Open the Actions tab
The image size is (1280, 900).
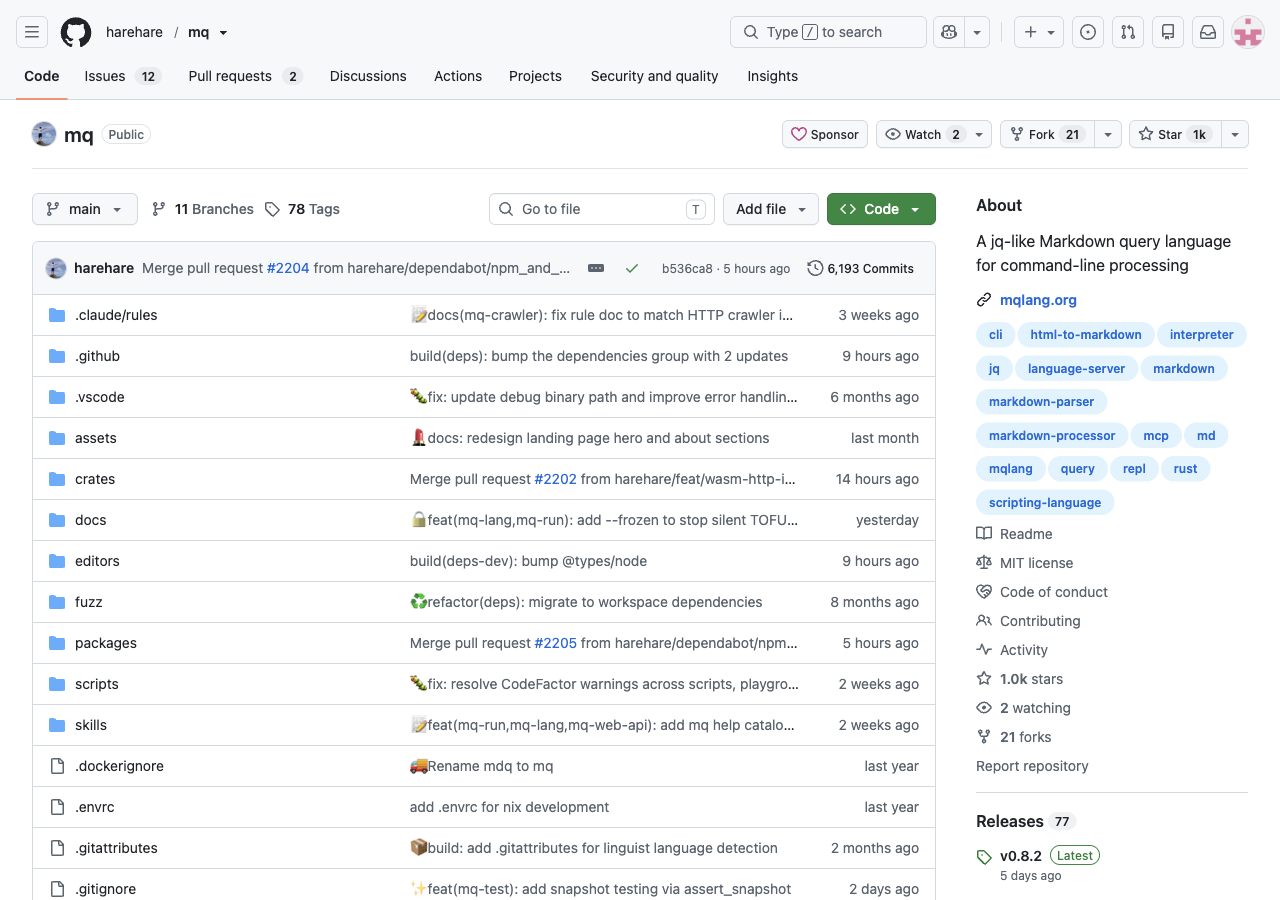458,76
